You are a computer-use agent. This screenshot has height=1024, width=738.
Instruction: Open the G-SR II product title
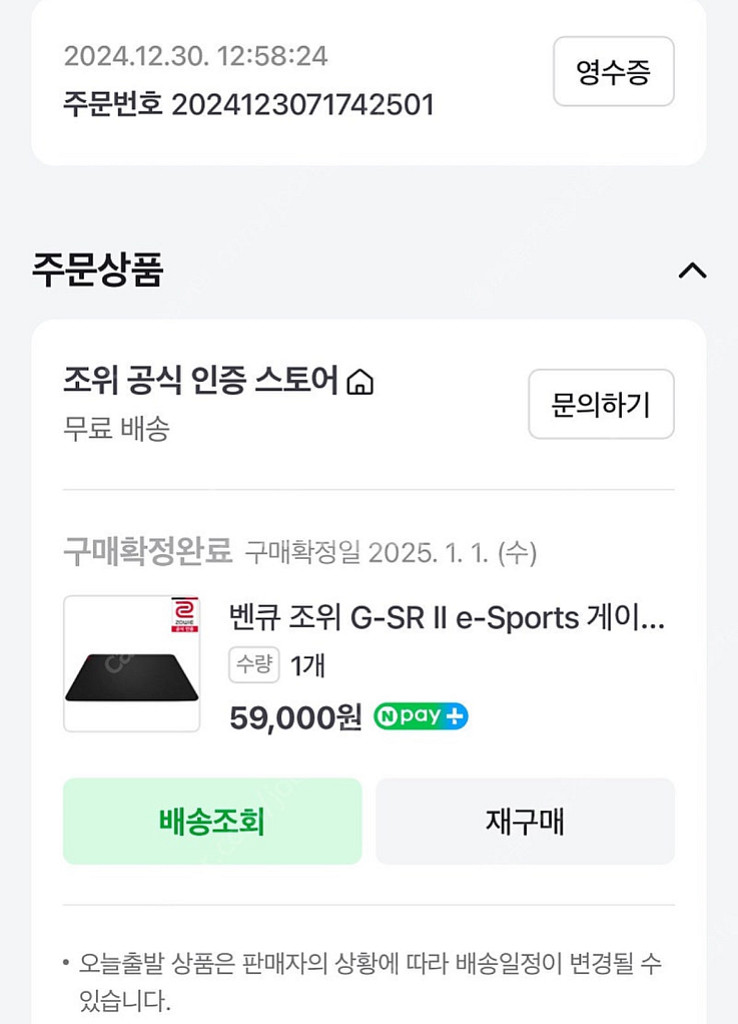(x=447, y=617)
